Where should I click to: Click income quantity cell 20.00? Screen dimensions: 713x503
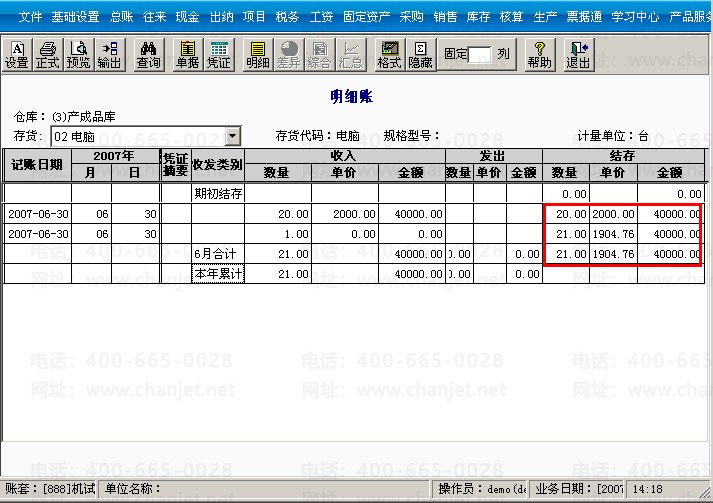pos(278,214)
